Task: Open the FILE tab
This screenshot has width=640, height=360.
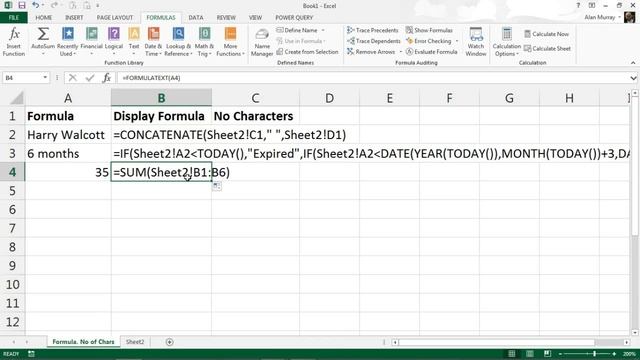Action: point(14,18)
